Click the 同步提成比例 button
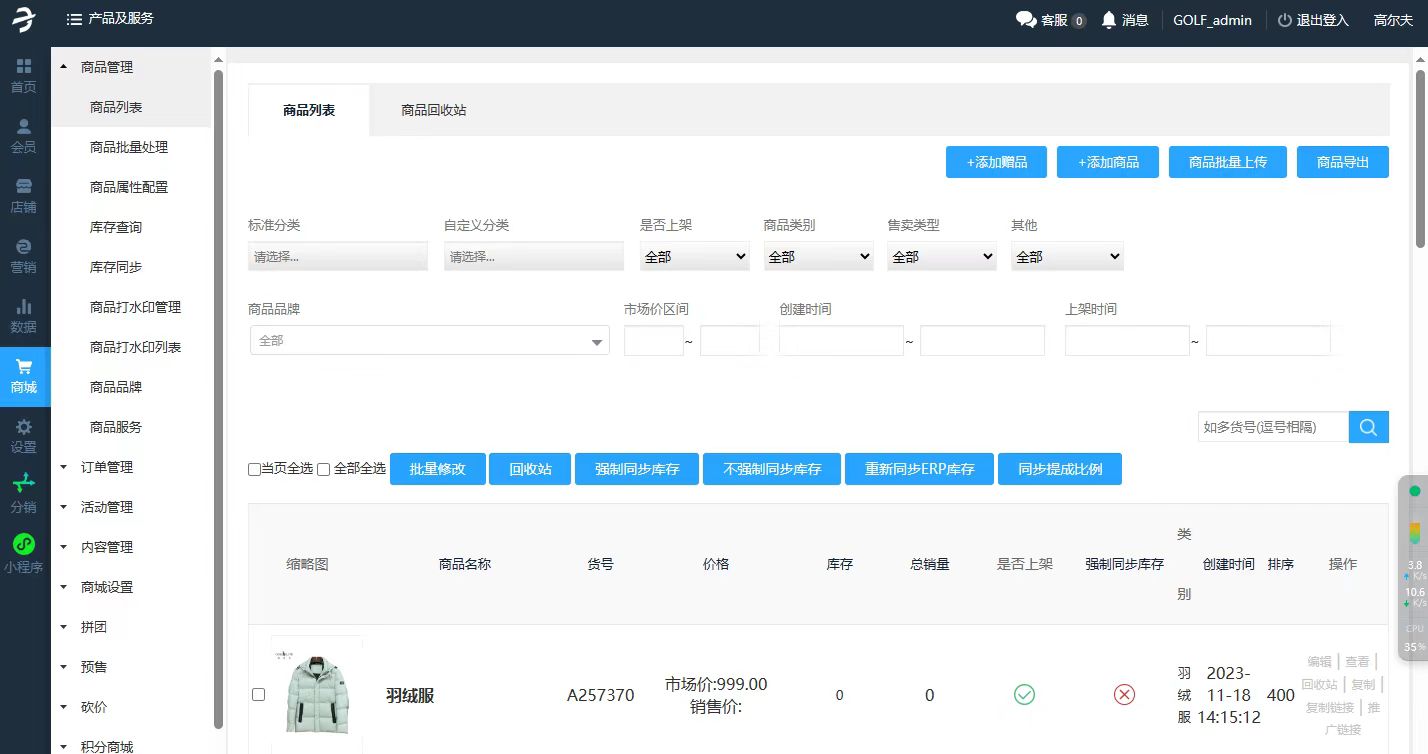 click(1060, 469)
